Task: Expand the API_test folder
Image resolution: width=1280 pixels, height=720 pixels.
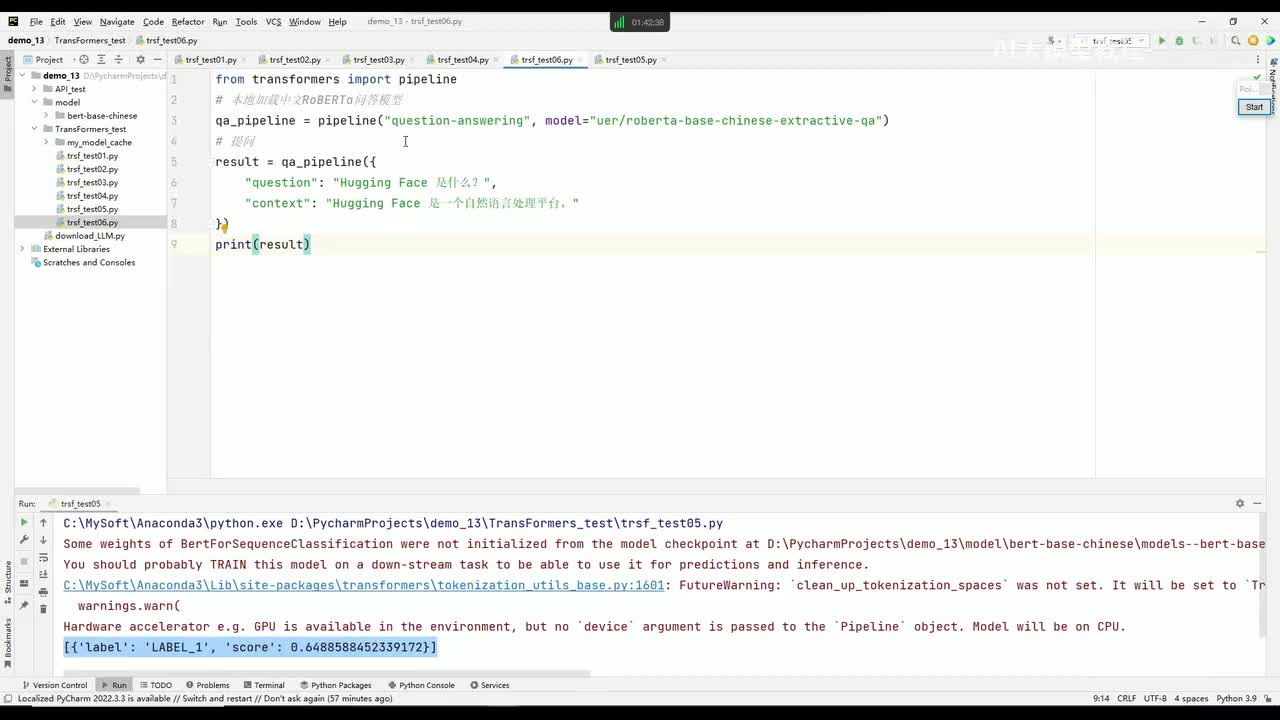Action: pos(34,89)
